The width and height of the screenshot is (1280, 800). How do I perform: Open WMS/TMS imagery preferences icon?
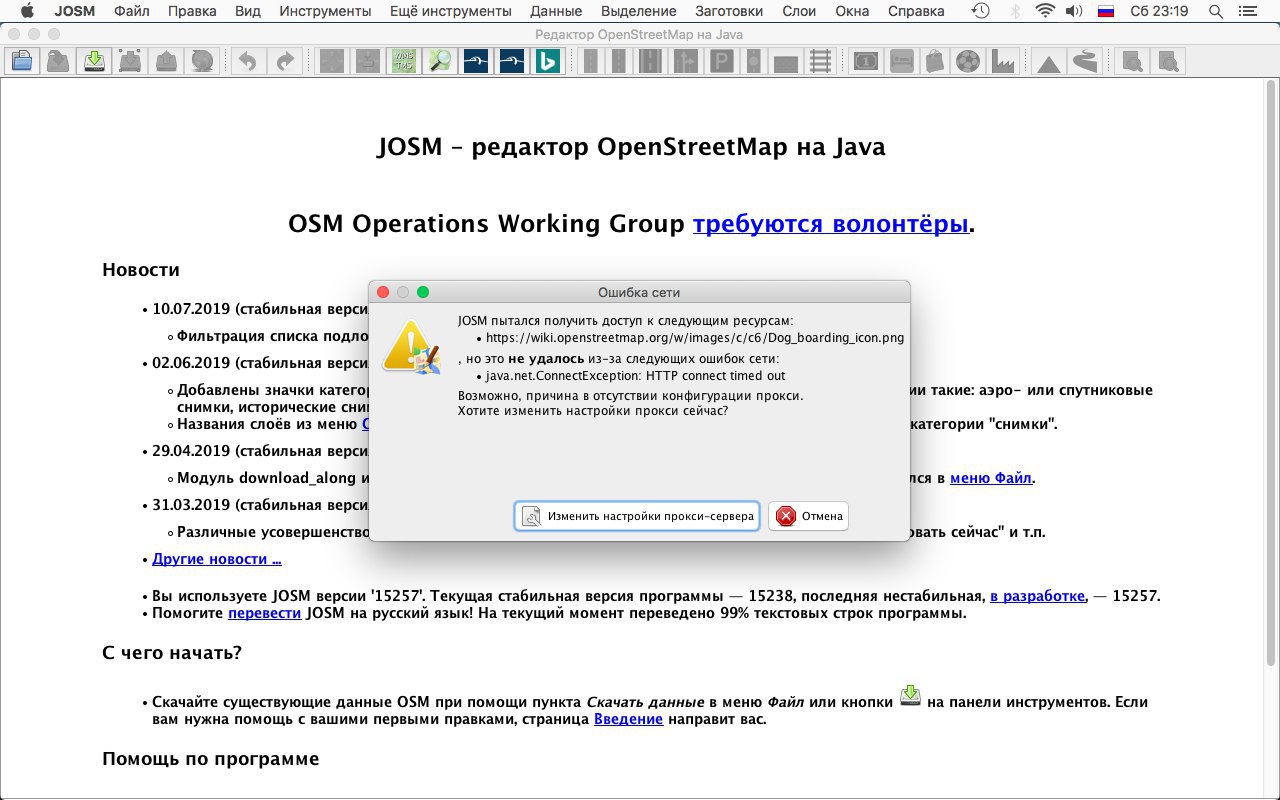404,61
